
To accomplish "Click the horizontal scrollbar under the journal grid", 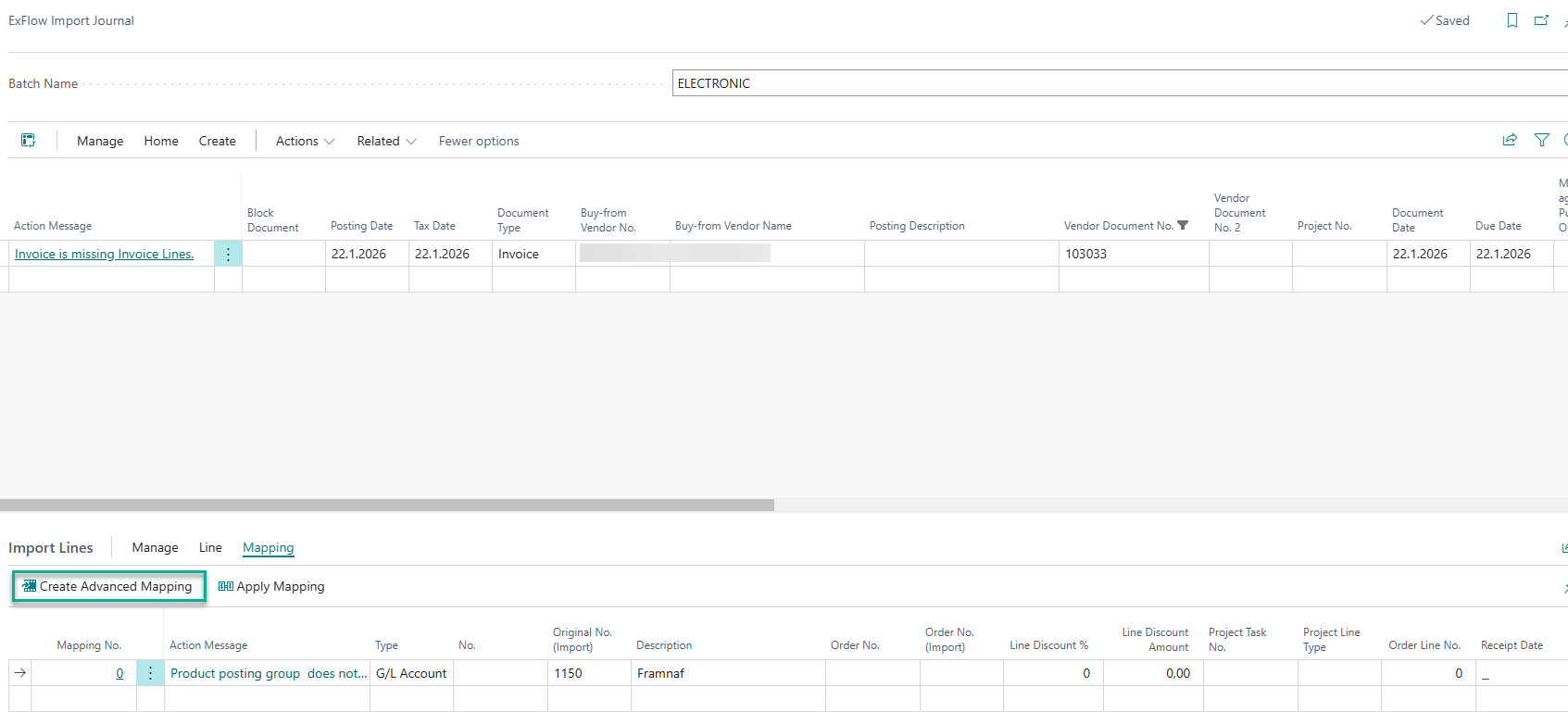I will 387,506.
